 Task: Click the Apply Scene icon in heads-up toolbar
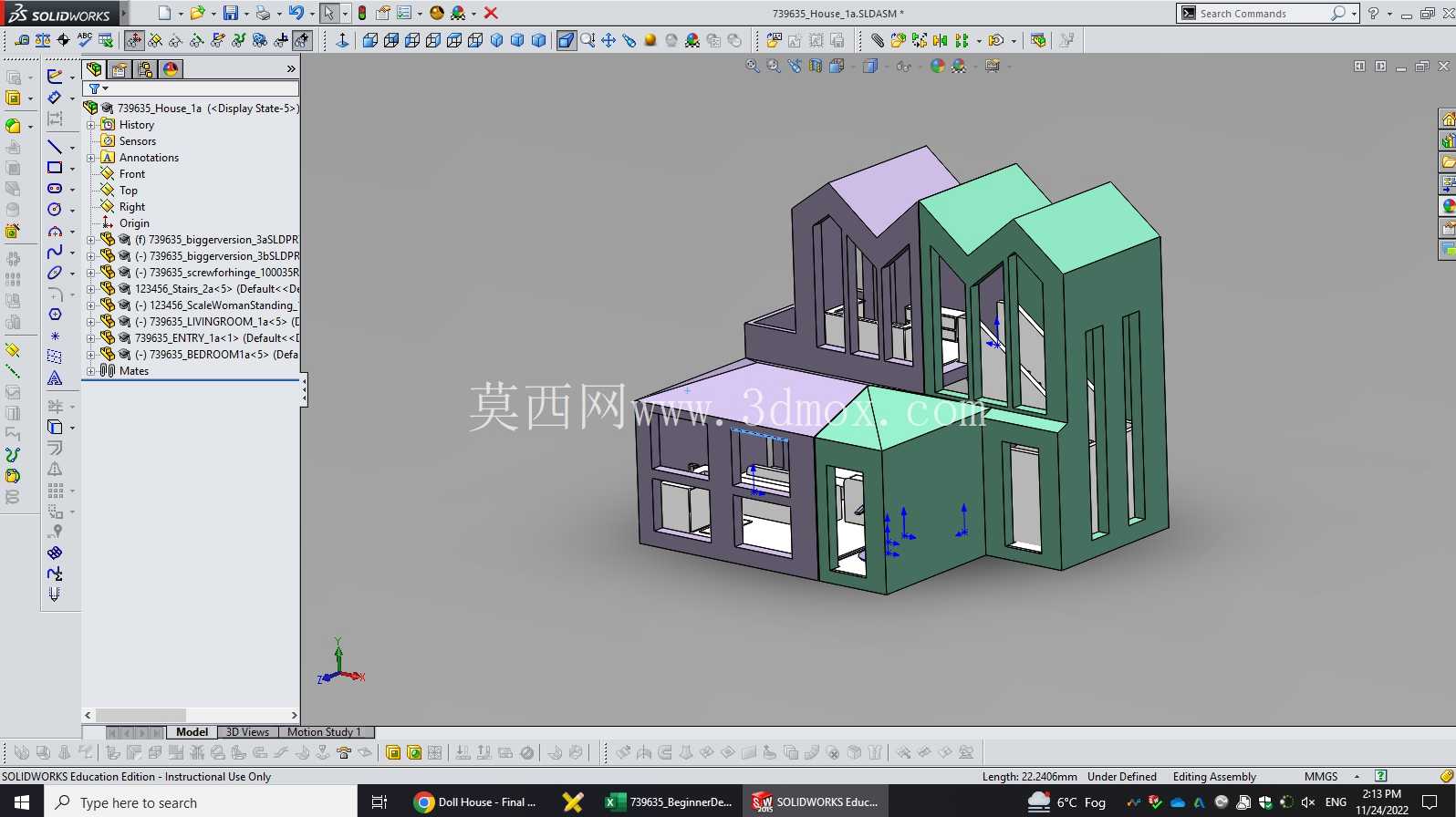click(x=959, y=66)
